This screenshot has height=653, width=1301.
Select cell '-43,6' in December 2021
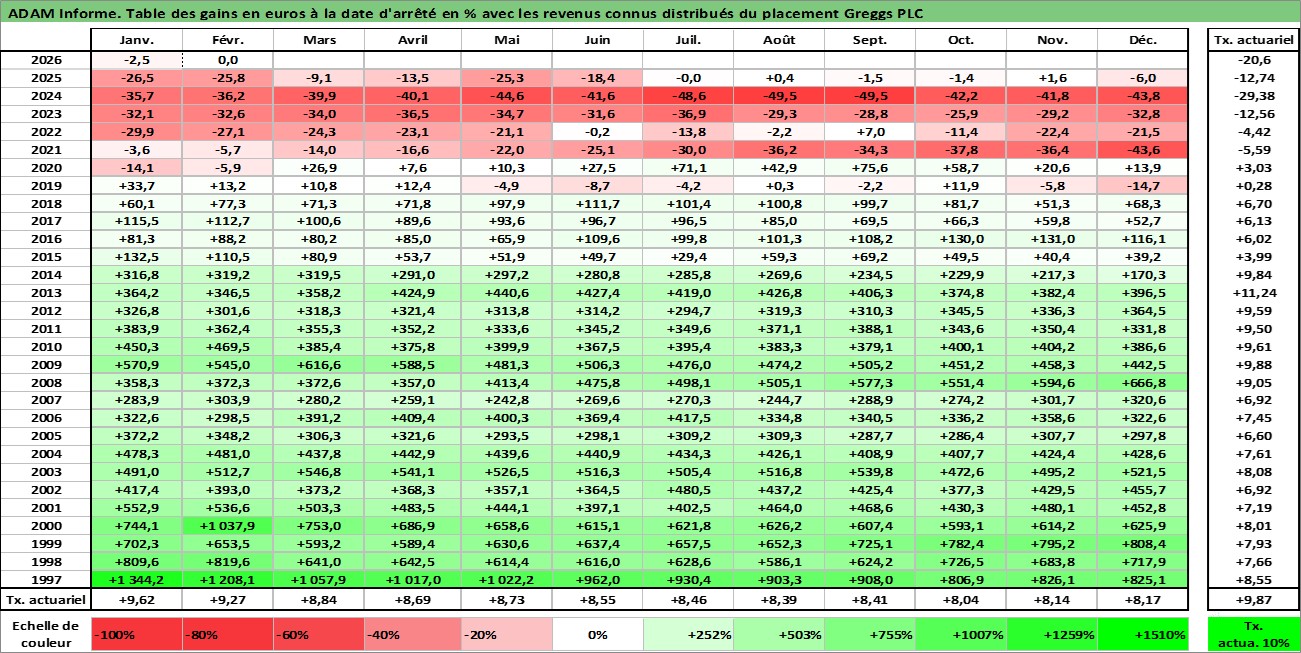[1143, 150]
